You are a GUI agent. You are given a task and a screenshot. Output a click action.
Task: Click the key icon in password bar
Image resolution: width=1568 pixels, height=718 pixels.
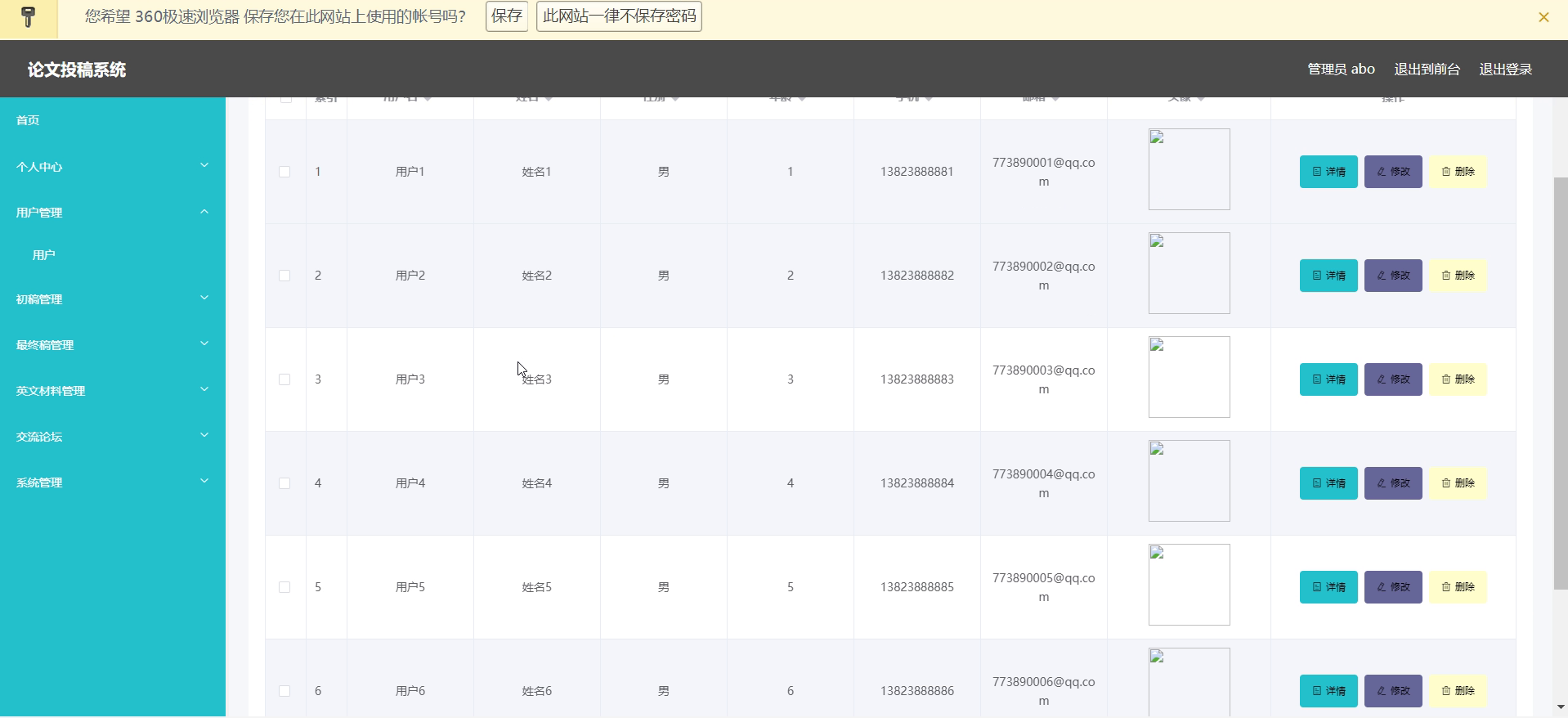coord(29,17)
